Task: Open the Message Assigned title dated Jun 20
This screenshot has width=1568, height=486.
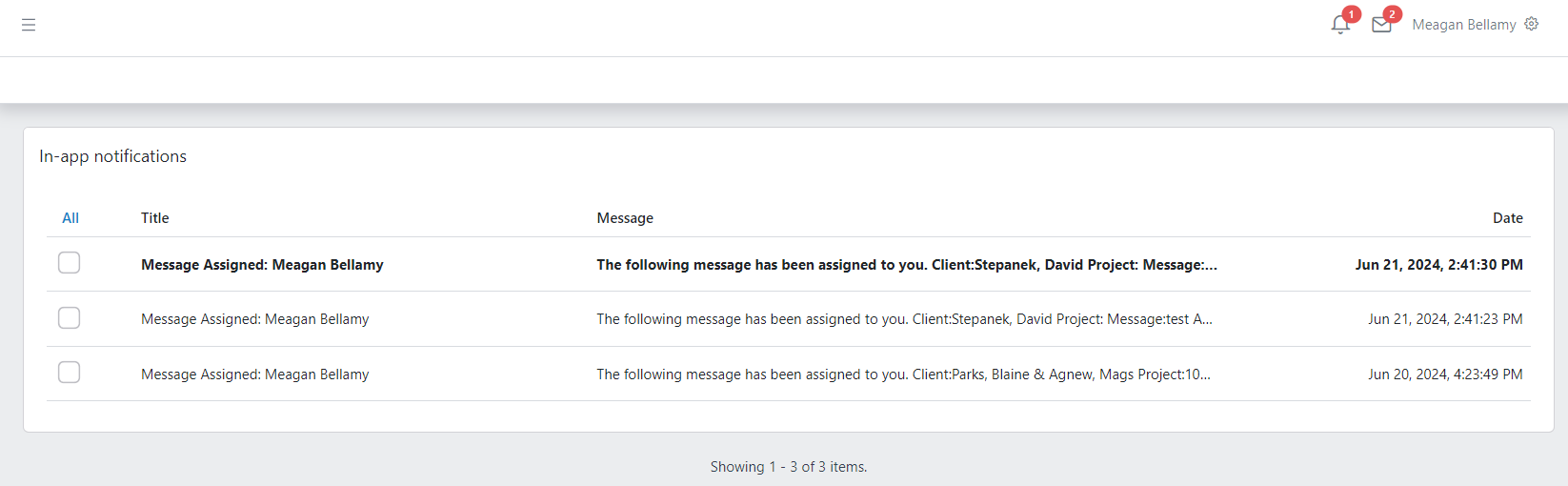Action: (254, 375)
